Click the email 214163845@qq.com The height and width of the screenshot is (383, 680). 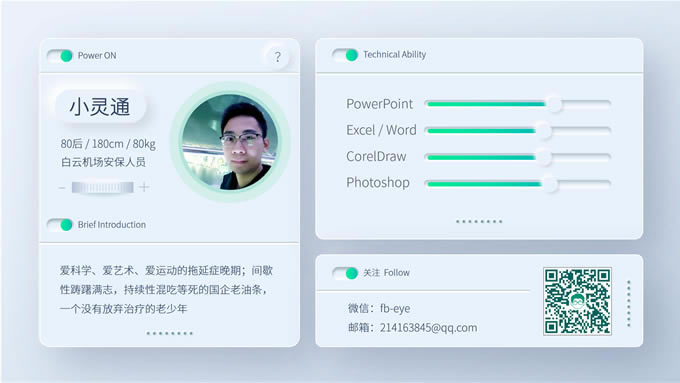(428, 327)
